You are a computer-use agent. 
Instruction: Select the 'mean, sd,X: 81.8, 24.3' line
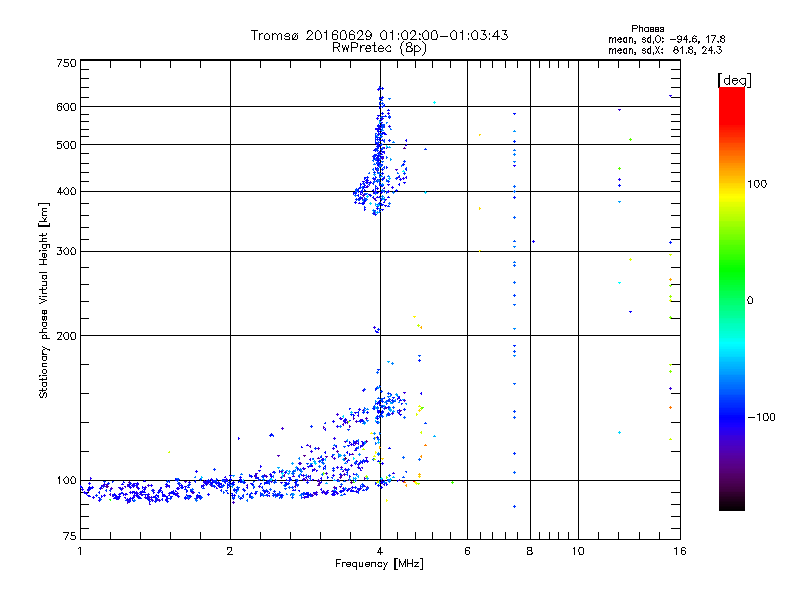665,50
